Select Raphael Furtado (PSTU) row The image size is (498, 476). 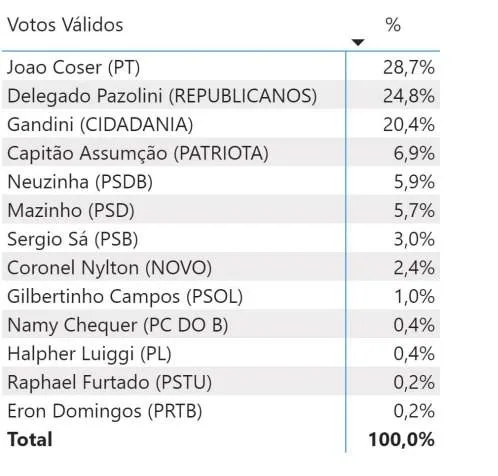point(221,381)
